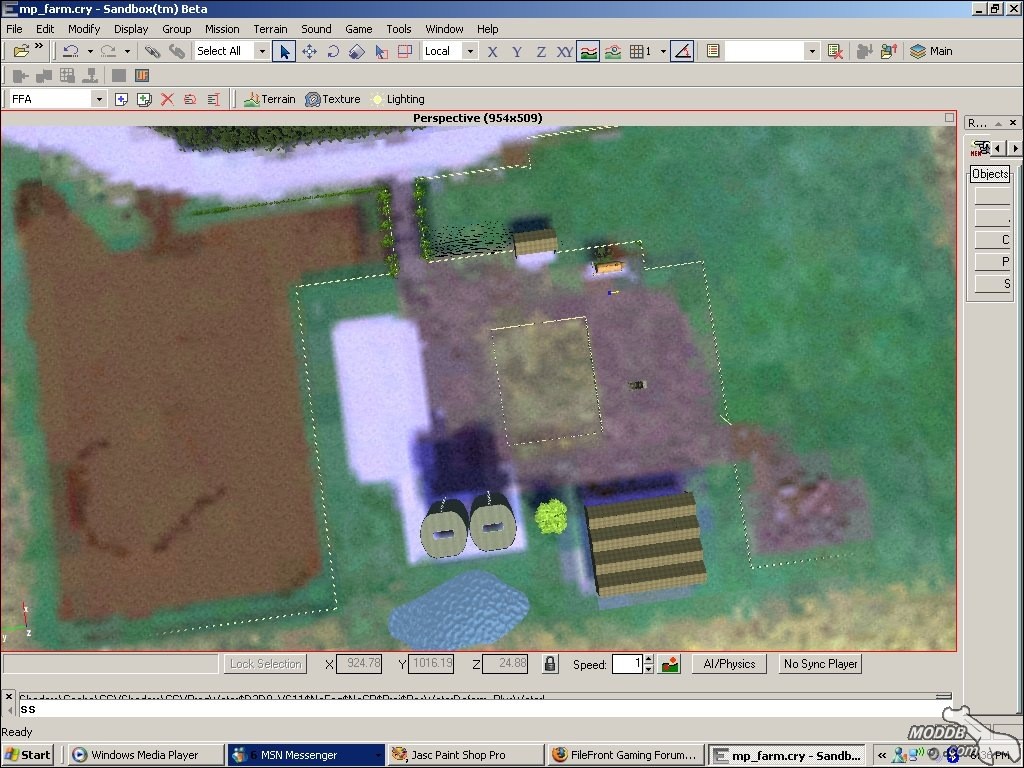
Task: Open the Terrain menu in the menu bar
Action: (270, 29)
